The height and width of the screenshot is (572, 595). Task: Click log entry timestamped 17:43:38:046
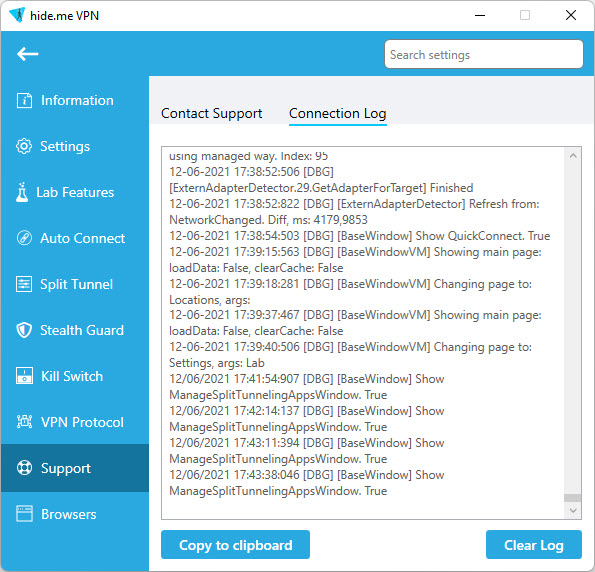pos(307,483)
